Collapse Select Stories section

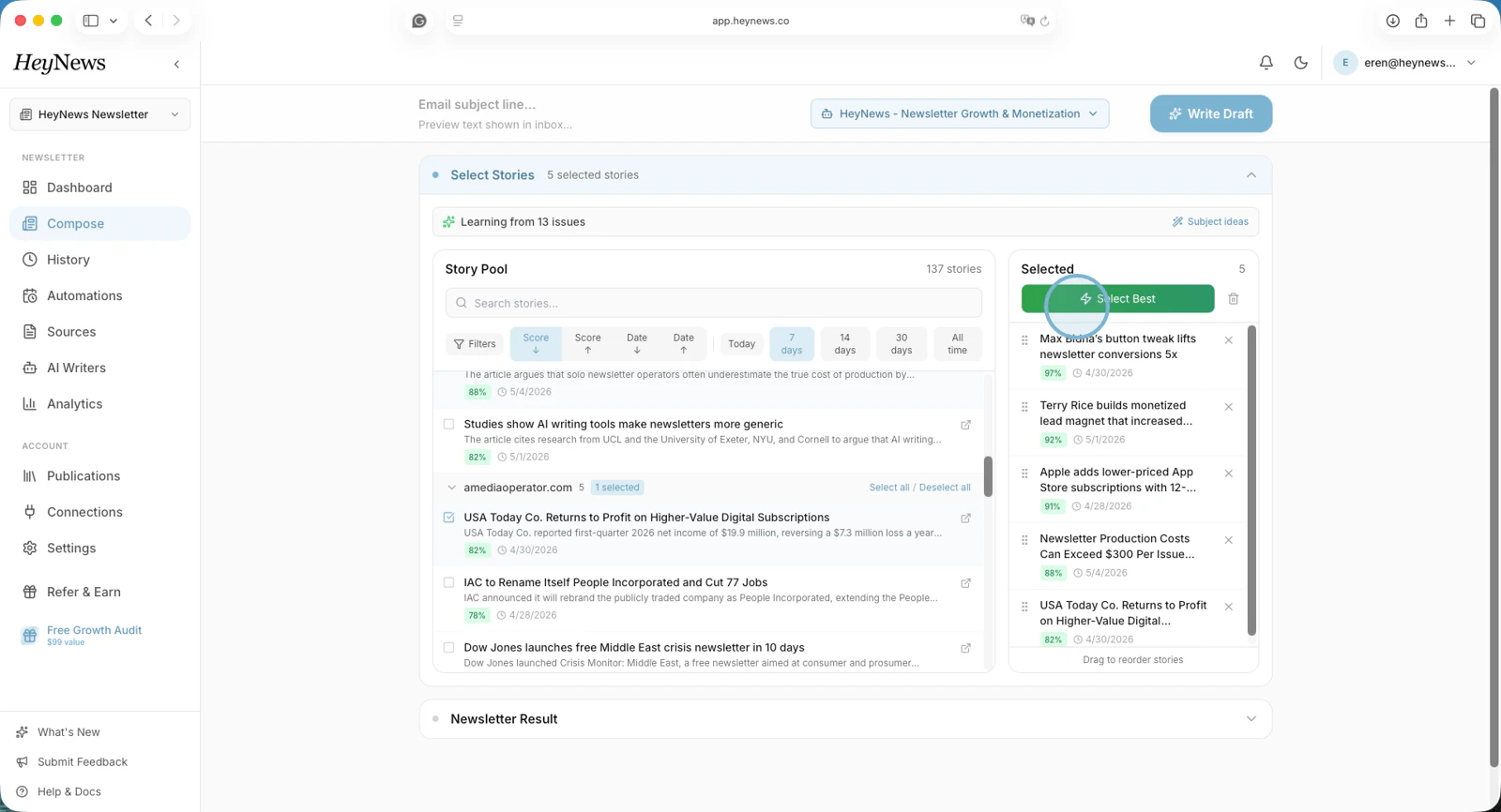(x=1251, y=175)
